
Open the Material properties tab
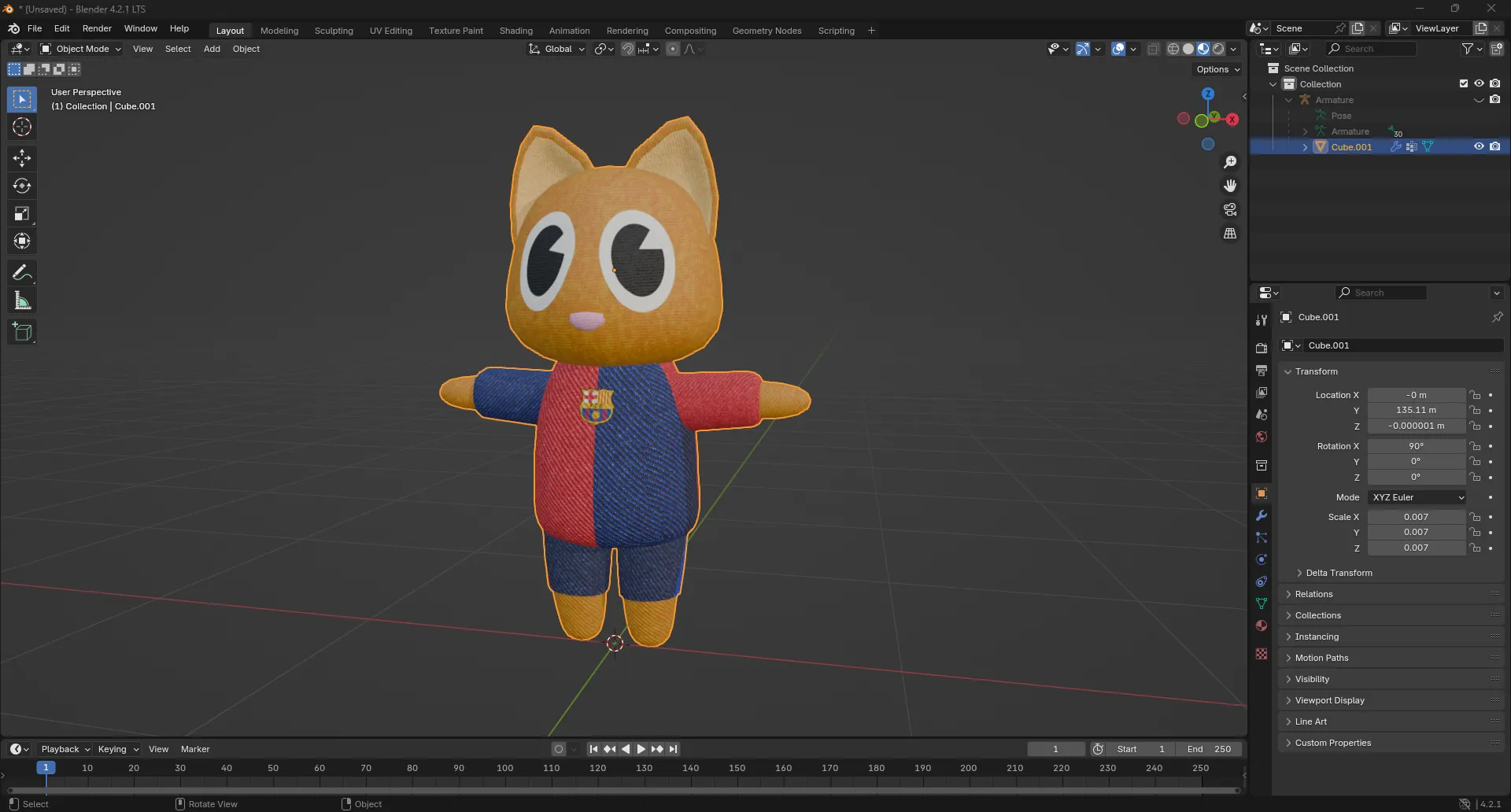click(x=1262, y=626)
